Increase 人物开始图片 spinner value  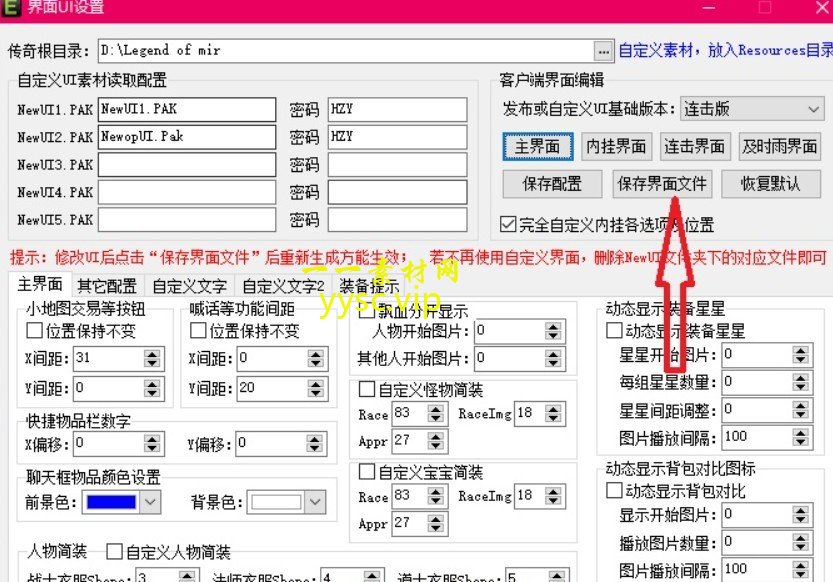(553, 327)
